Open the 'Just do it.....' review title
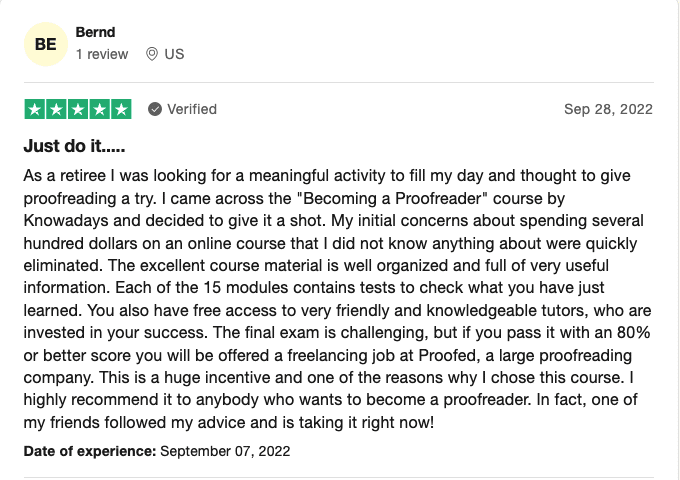The image size is (680, 480). tap(74, 146)
